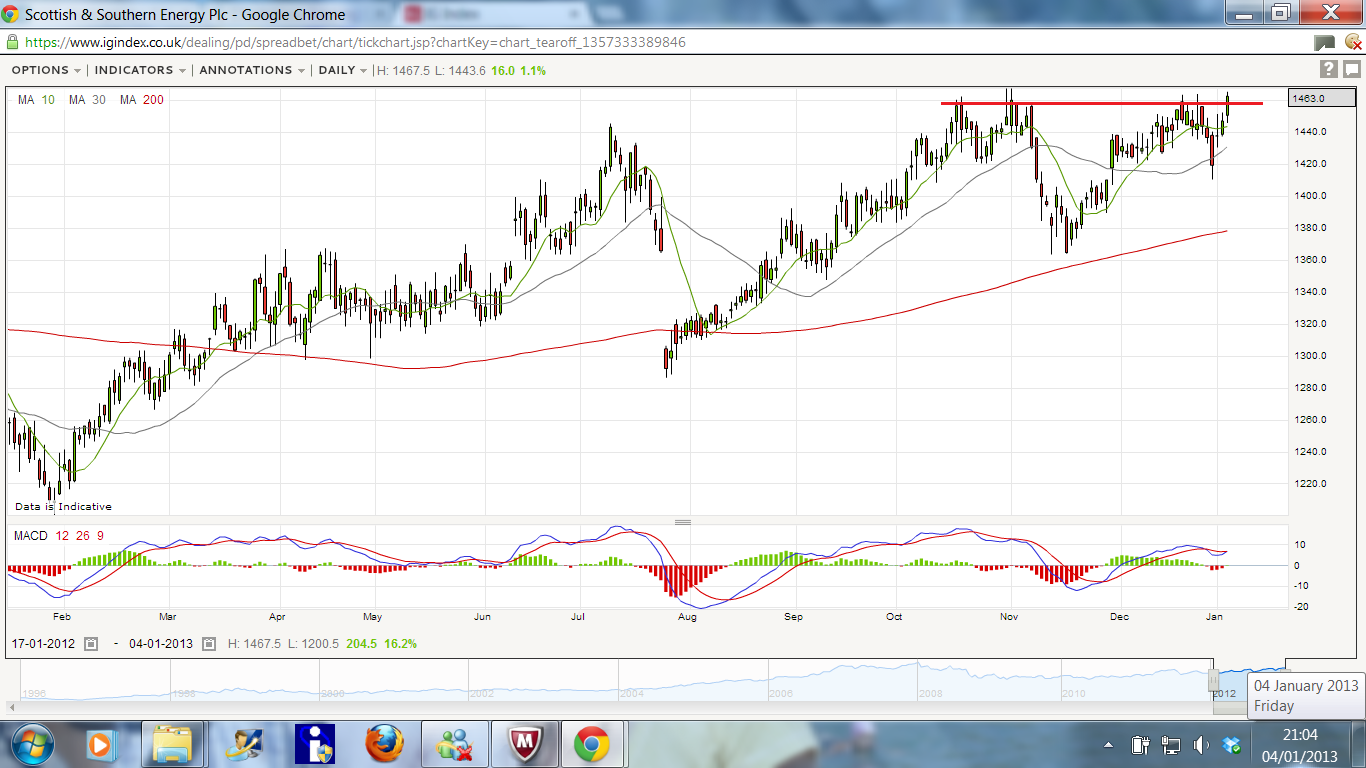The height and width of the screenshot is (768, 1366).
Task: Open McAfee shield icon on taskbar
Action: [x=524, y=744]
